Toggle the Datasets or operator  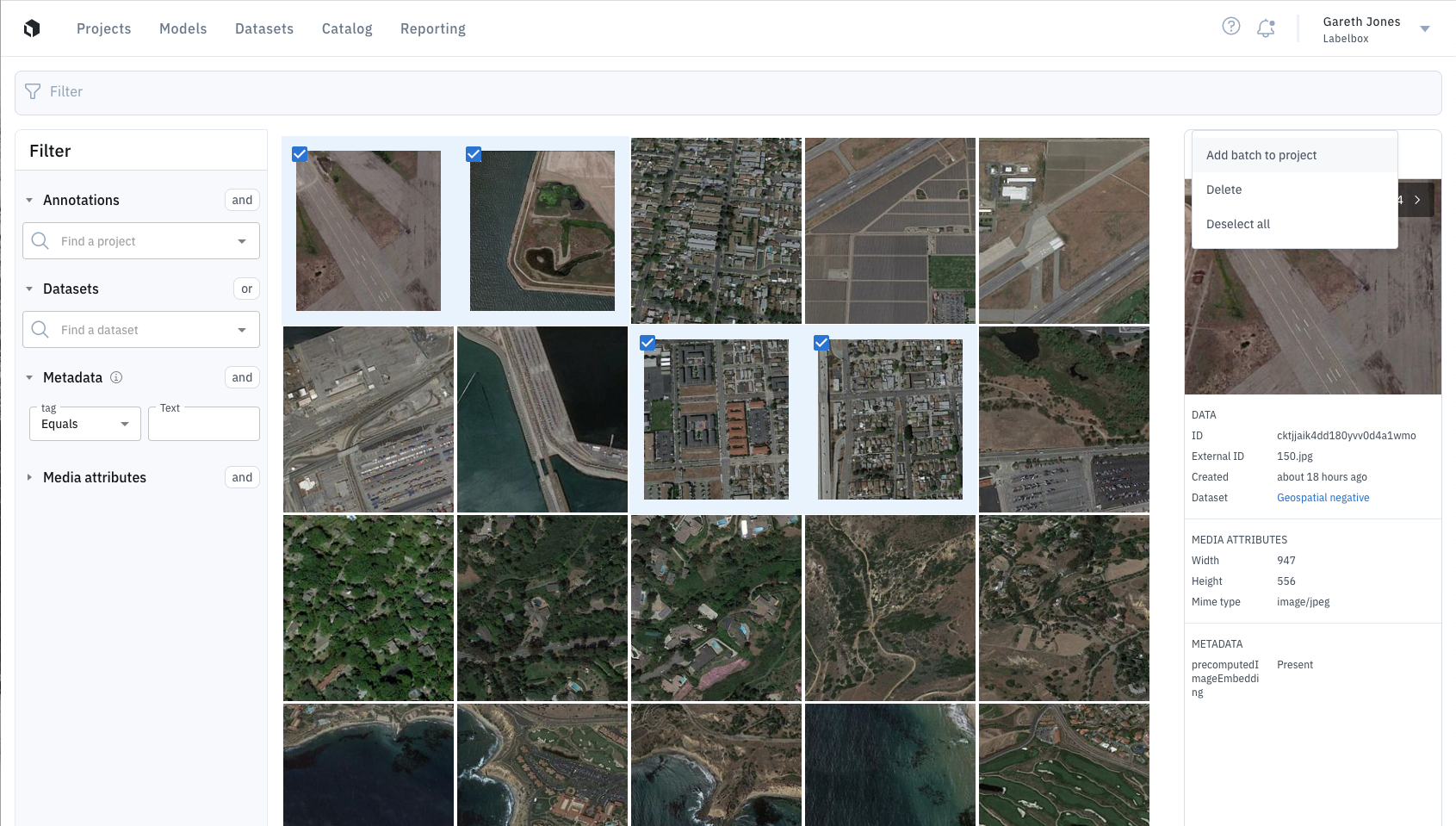[247, 289]
